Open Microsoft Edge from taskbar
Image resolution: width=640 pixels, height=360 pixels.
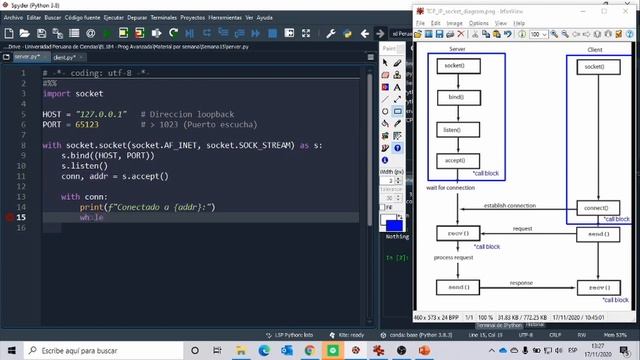pyautogui.click(x=264, y=350)
